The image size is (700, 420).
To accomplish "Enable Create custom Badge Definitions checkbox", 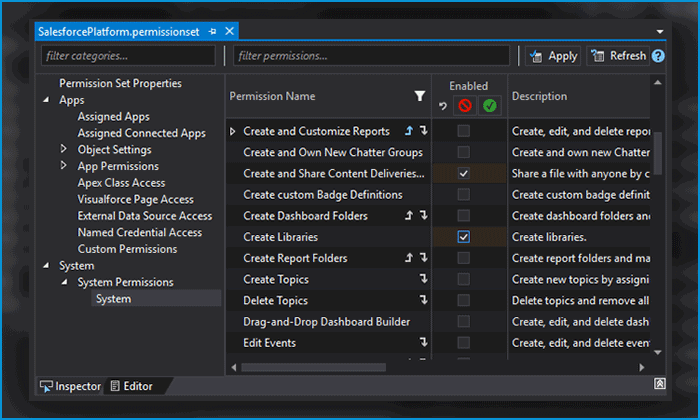I will 464,195.
